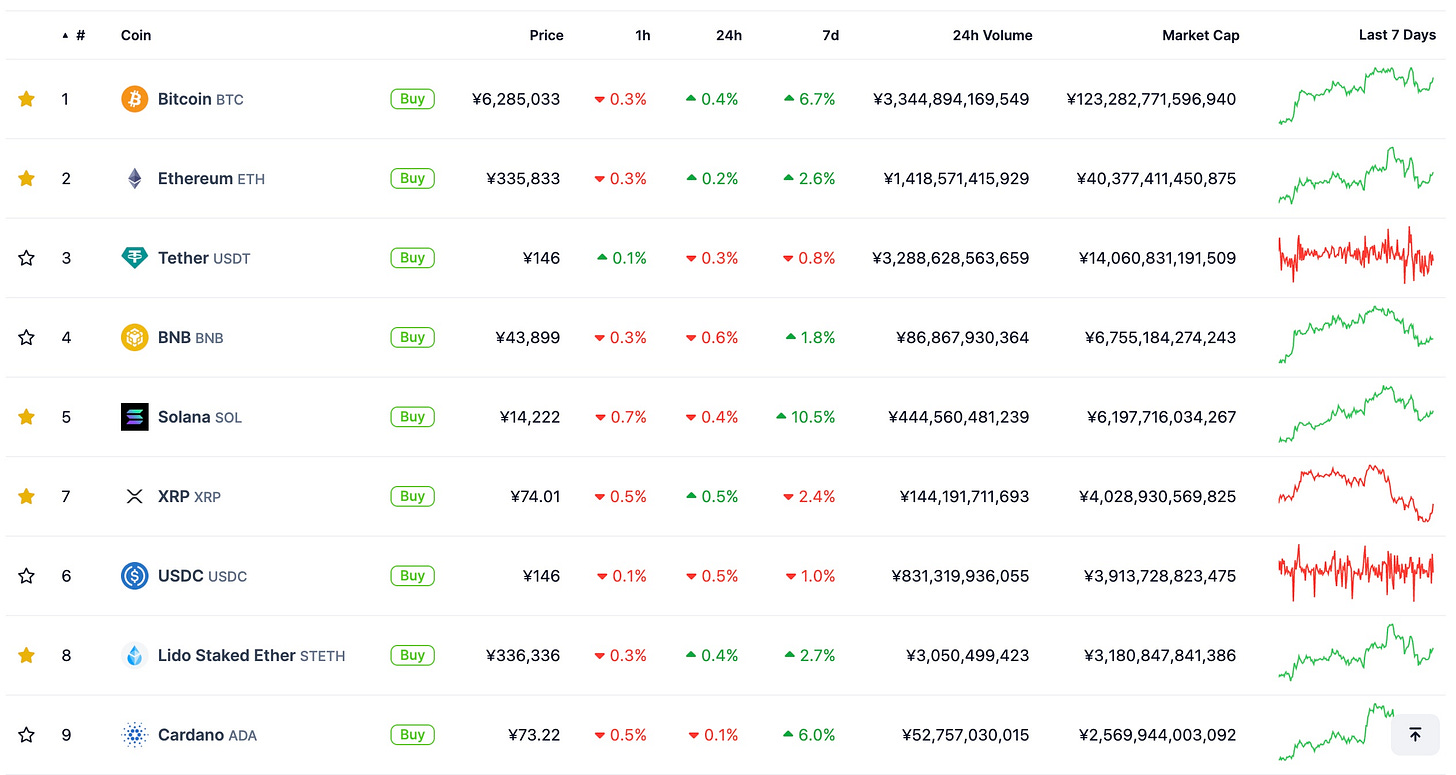Sort by the Coin column header
1456x775 pixels.
[136, 35]
